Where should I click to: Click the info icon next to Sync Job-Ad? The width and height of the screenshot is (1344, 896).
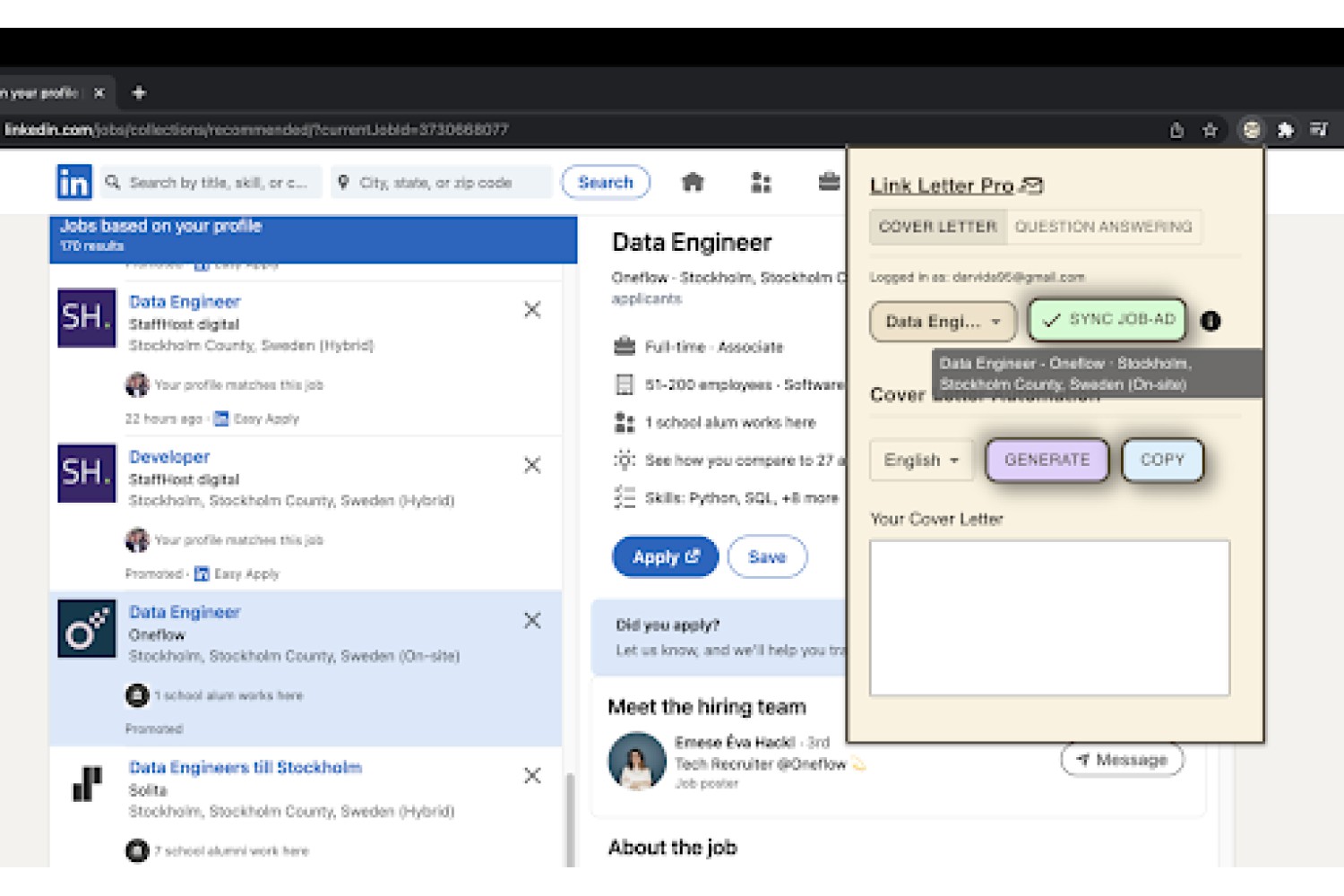click(x=1210, y=321)
